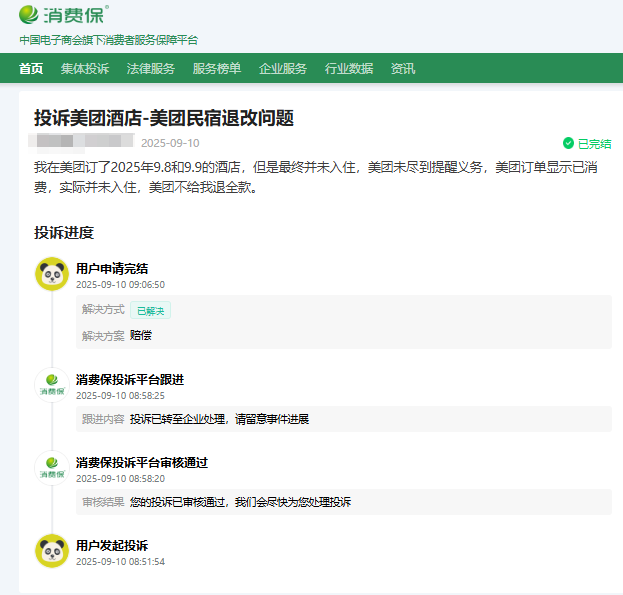Navigate to the 资讯 section

pyautogui.click(x=403, y=69)
